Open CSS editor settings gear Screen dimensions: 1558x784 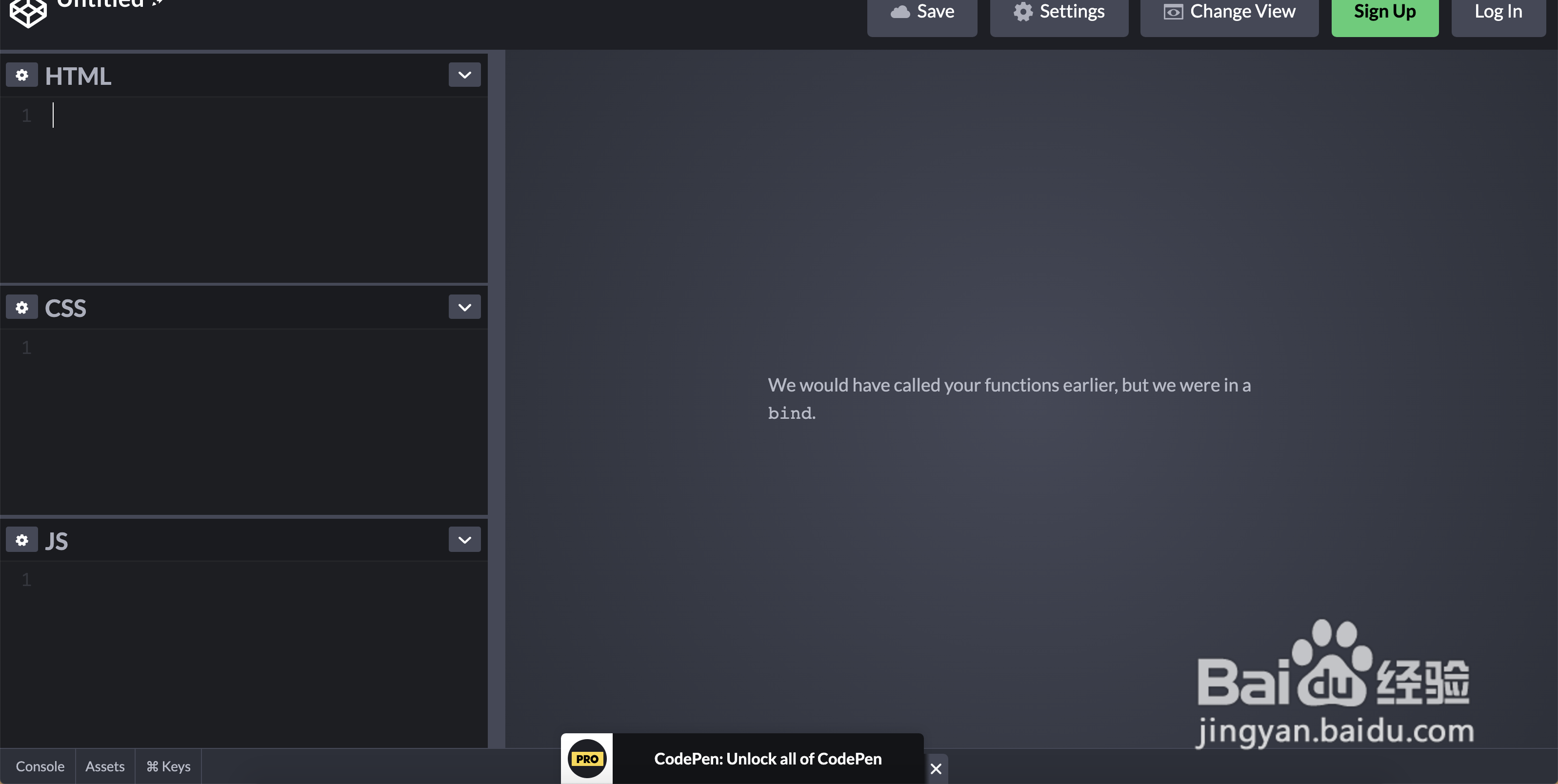pos(22,308)
